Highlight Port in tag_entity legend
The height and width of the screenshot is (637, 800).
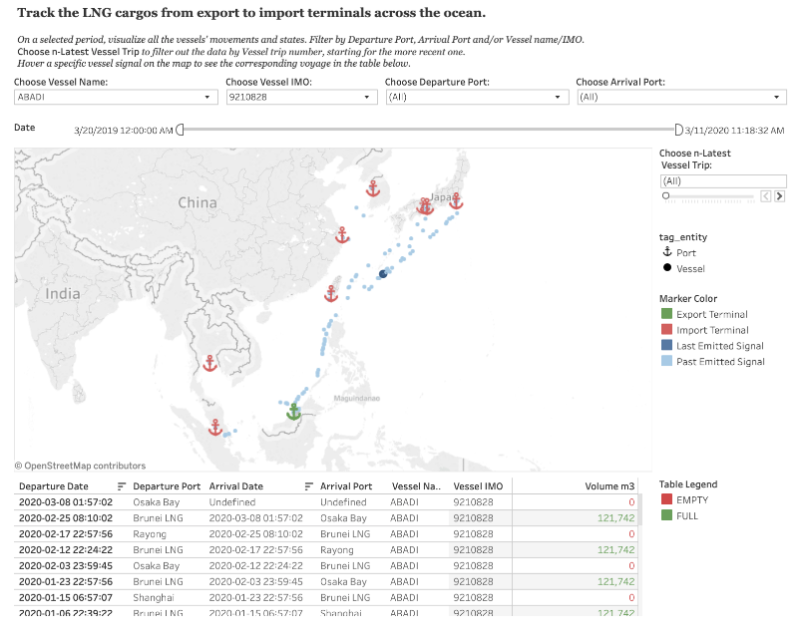click(x=686, y=253)
